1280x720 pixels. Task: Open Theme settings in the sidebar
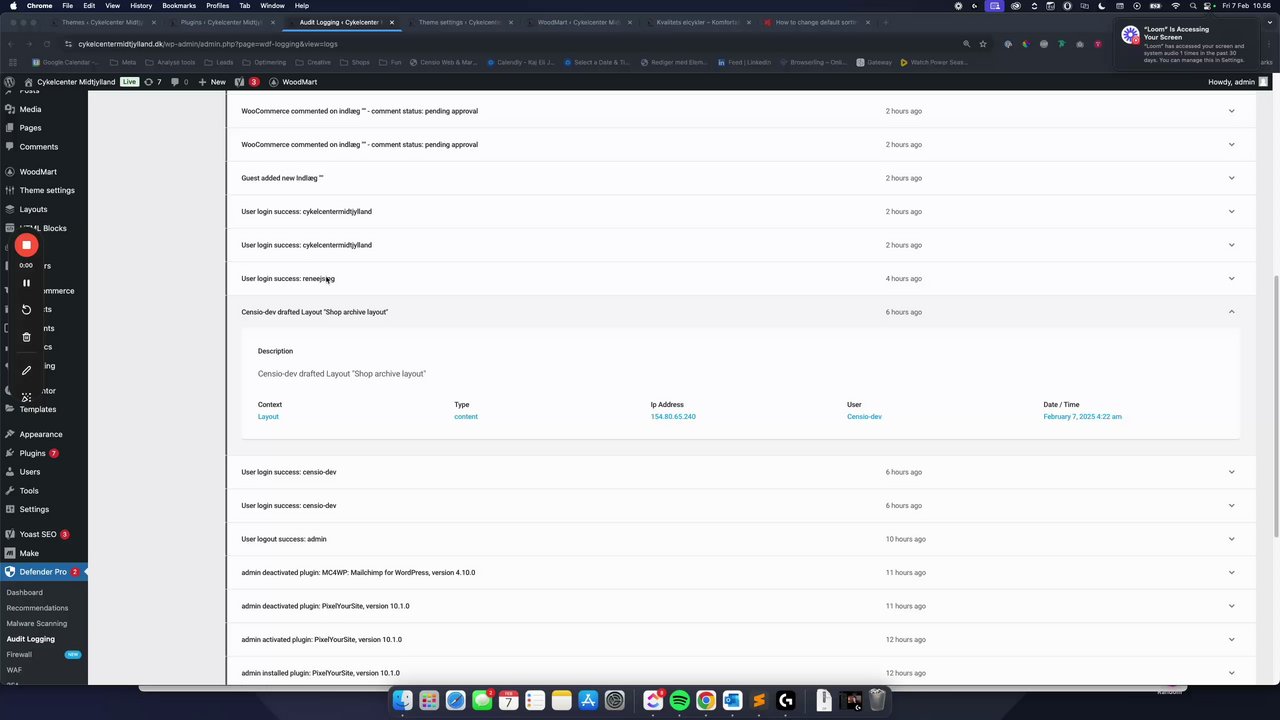coord(47,190)
